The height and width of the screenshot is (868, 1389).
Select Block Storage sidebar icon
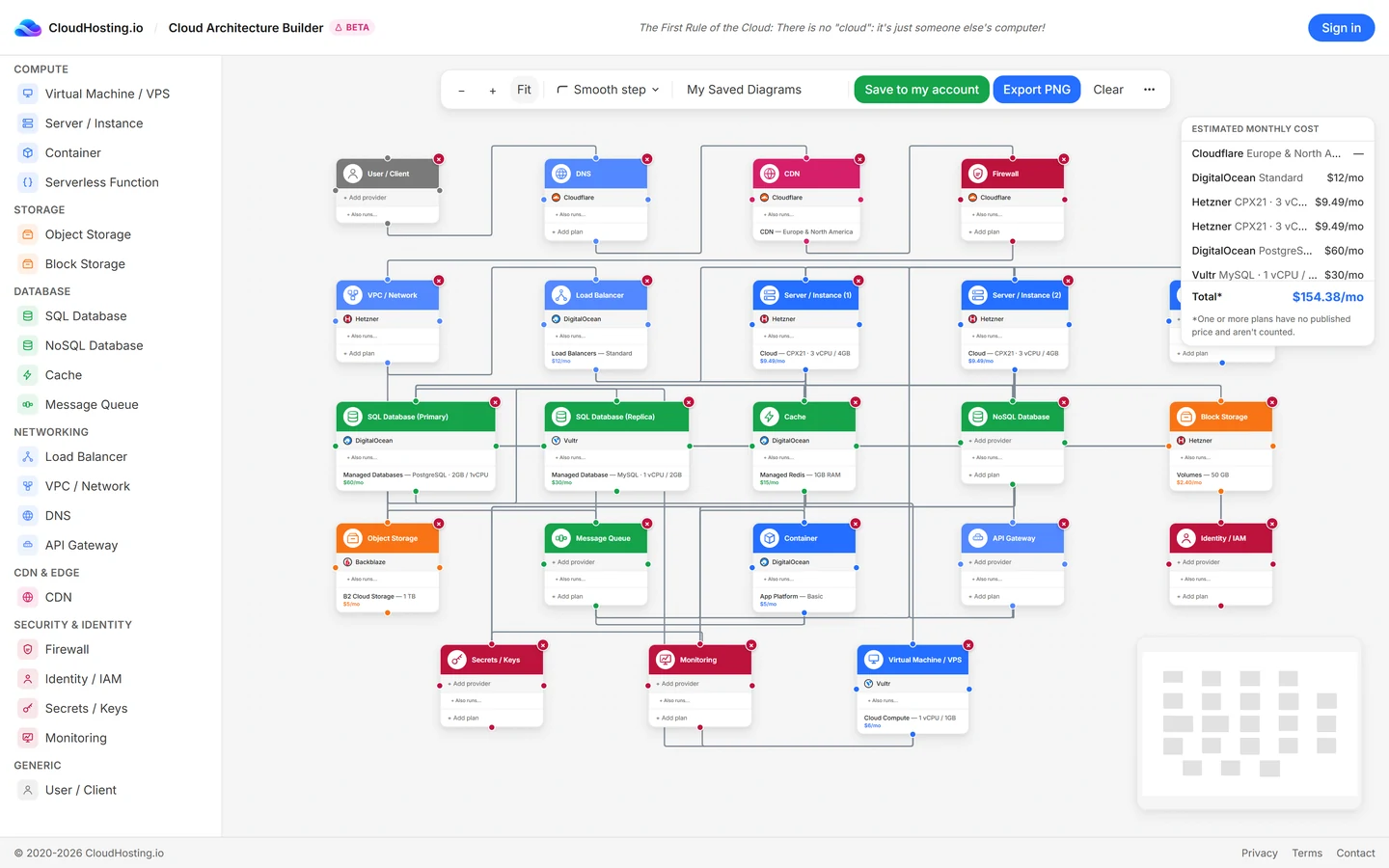pyautogui.click(x=28, y=264)
